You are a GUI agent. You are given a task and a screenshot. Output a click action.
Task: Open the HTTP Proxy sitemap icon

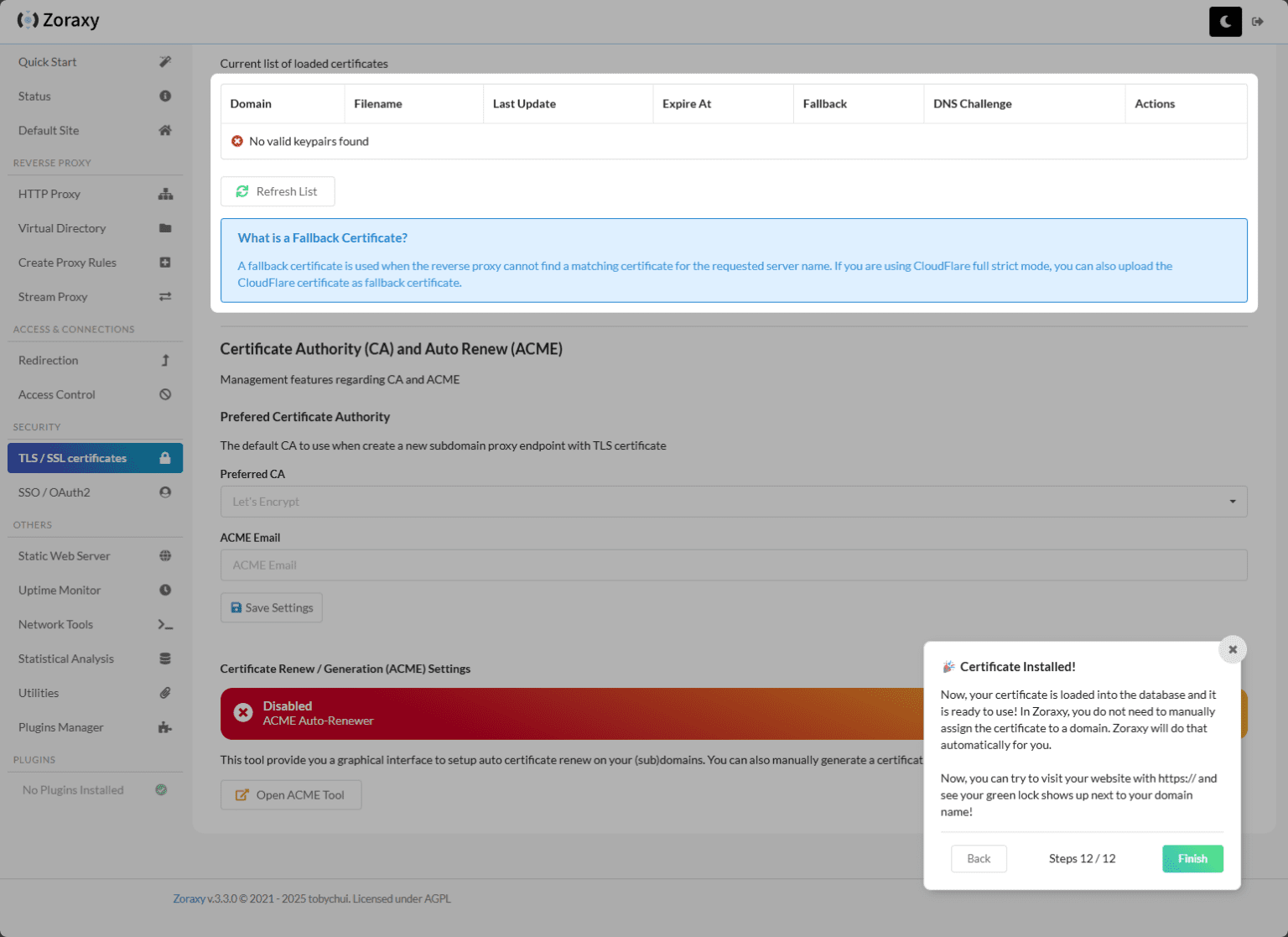pyautogui.click(x=165, y=194)
